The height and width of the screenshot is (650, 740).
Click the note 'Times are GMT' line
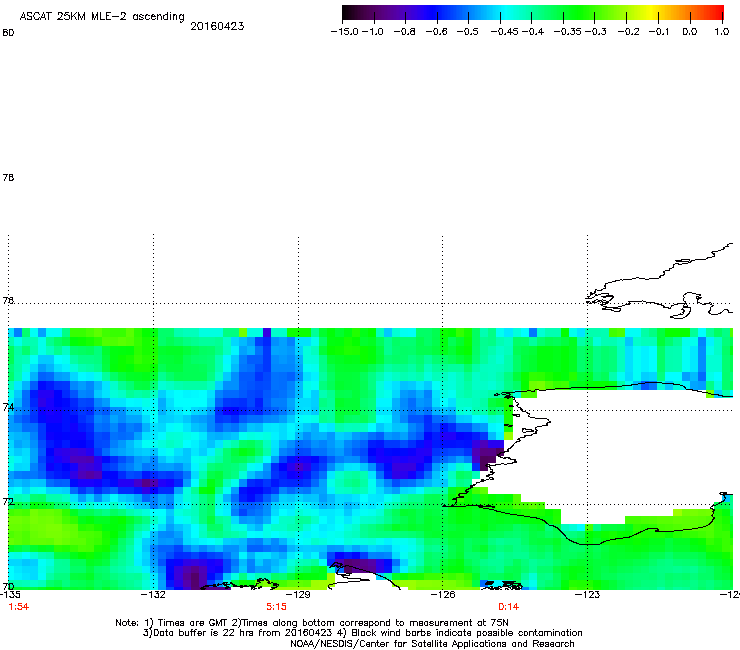click(311, 623)
